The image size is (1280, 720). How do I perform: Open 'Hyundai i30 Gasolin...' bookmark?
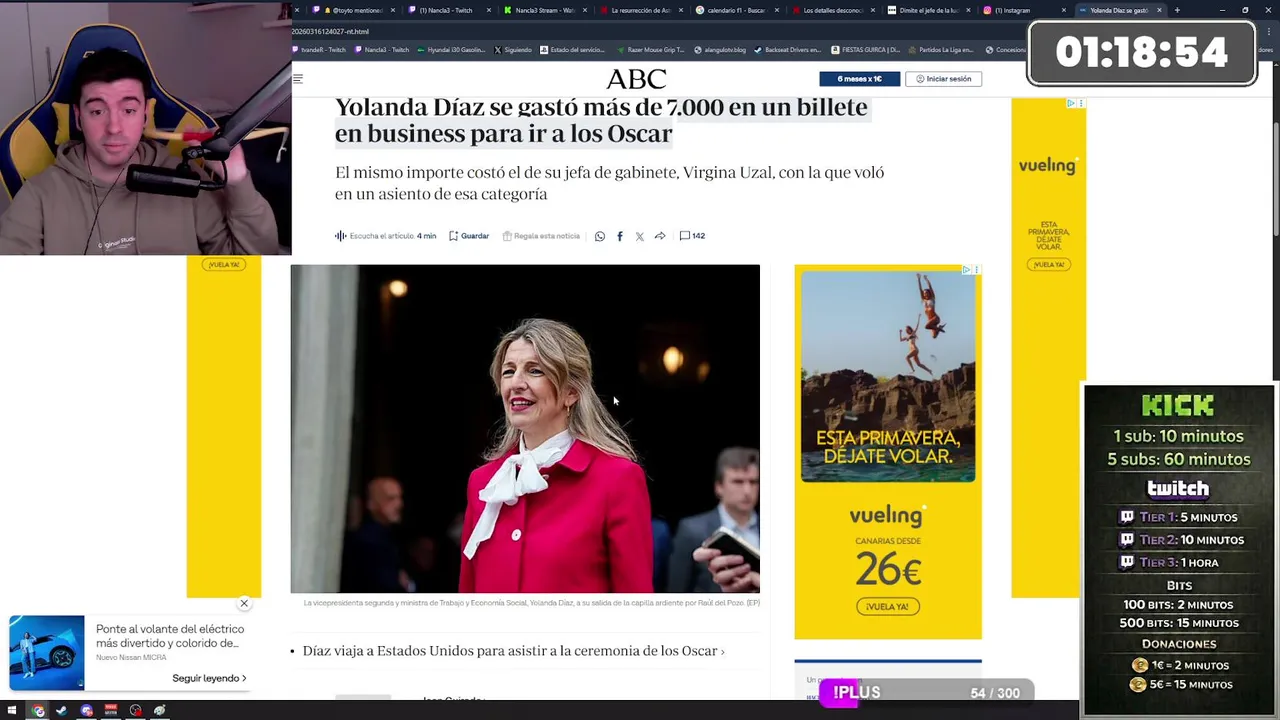(451, 50)
